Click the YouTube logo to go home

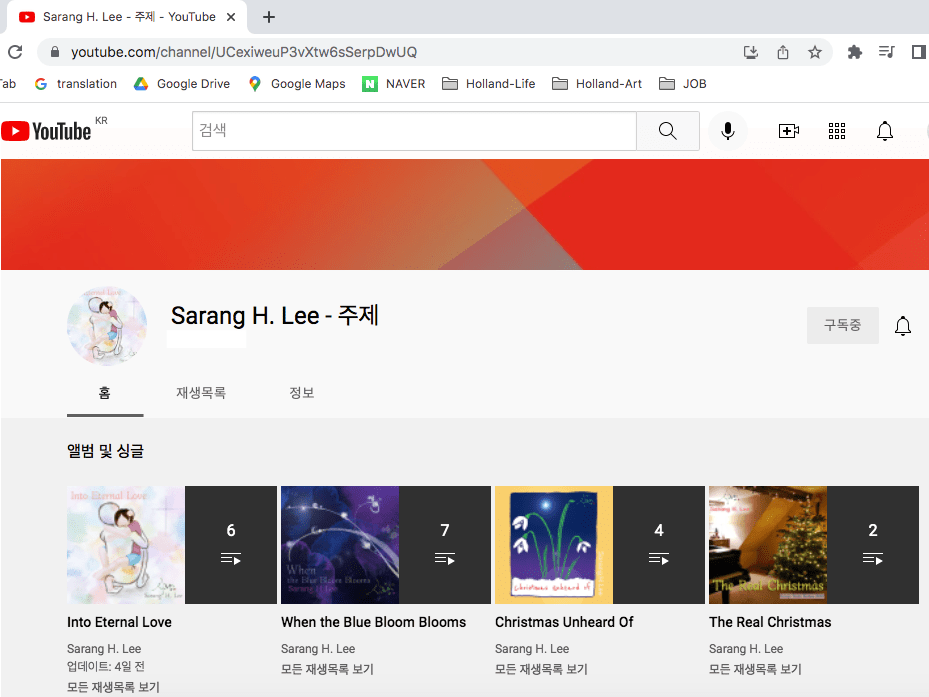coord(46,131)
